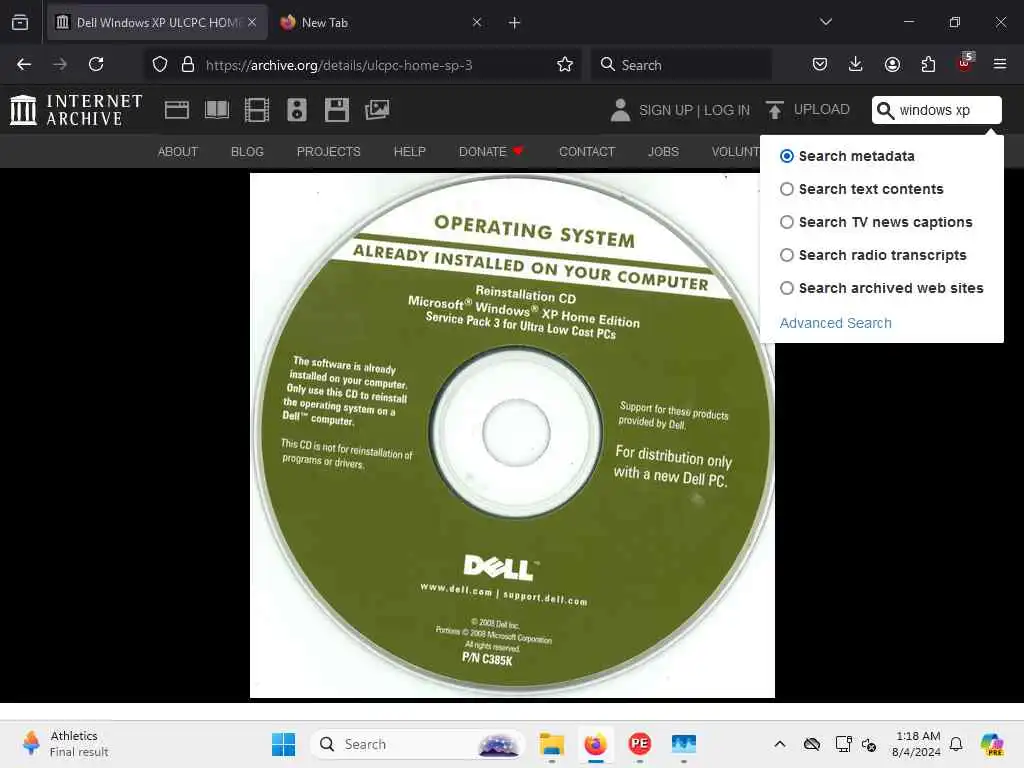Expand the list all tabs chevron
This screenshot has height=768, width=1024.
tap(825, 22)
